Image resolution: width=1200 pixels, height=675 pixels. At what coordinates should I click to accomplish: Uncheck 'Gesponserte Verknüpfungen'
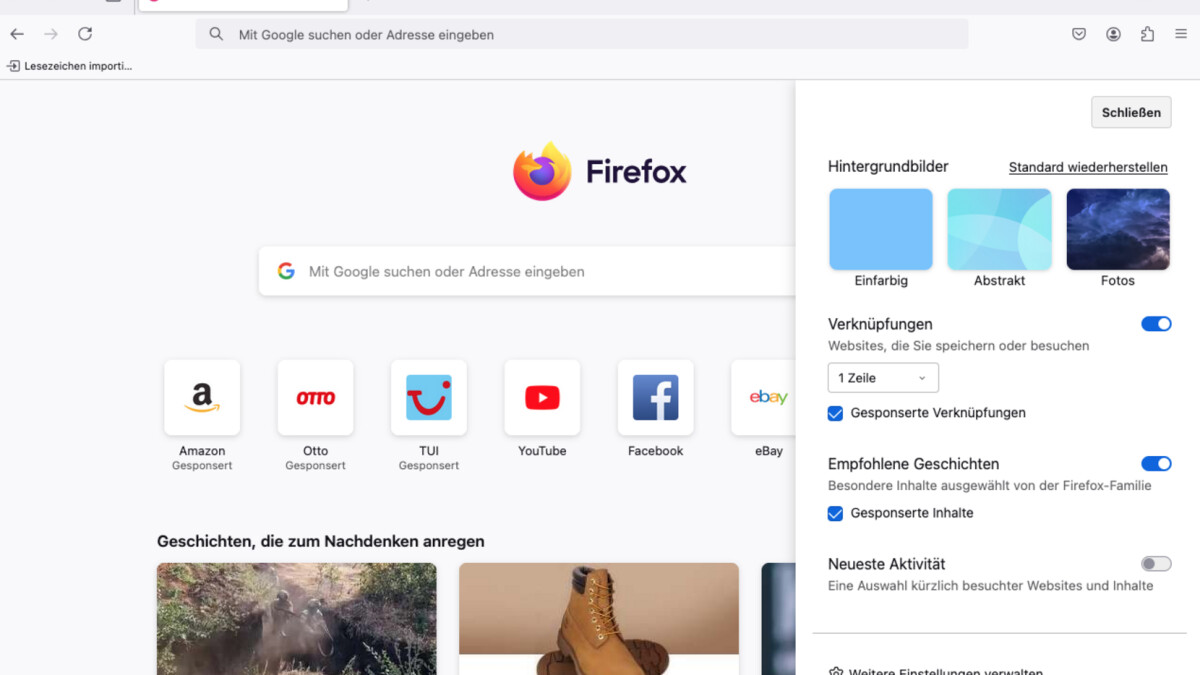tap(835, 413)
